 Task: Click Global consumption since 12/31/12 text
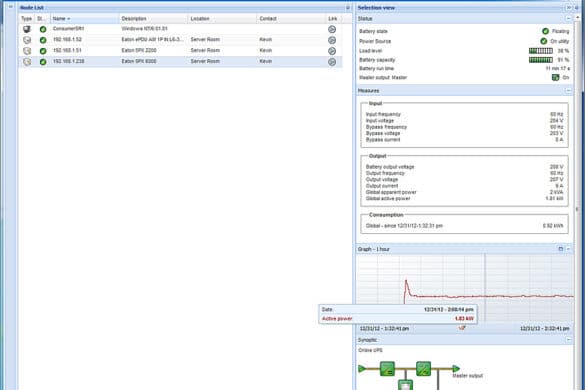404,226
